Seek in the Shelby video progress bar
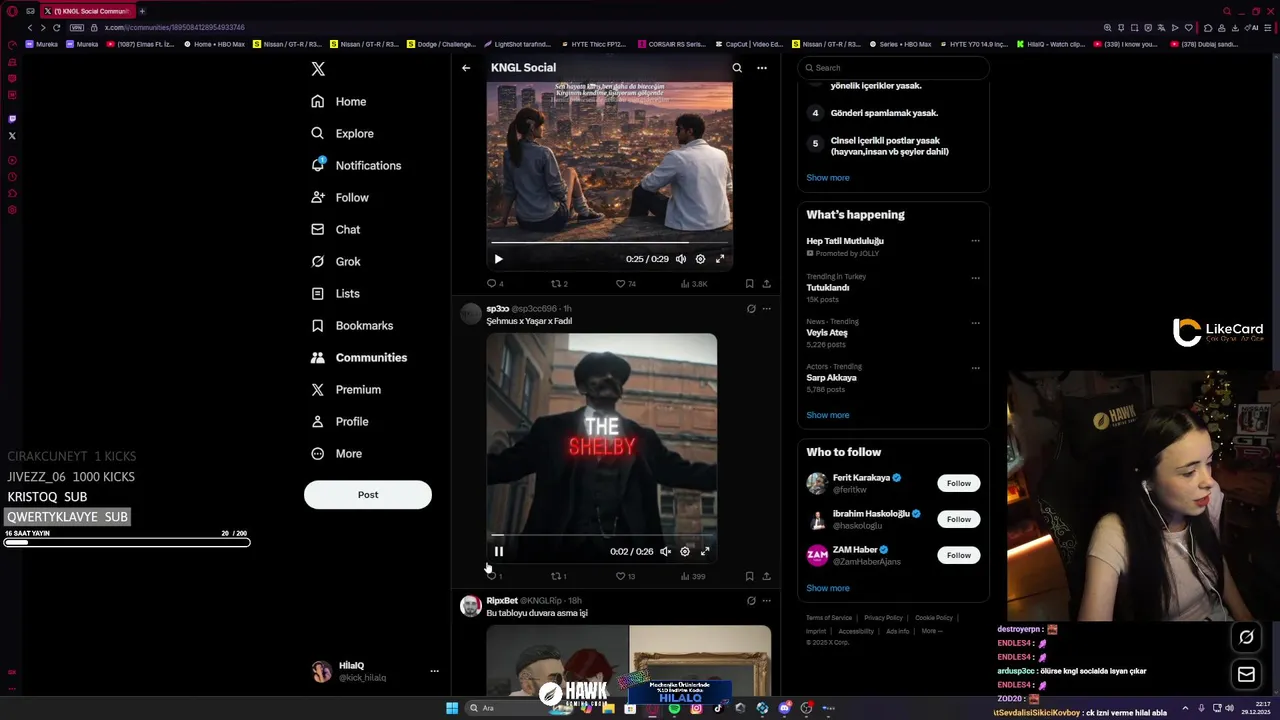 [601, 535]
